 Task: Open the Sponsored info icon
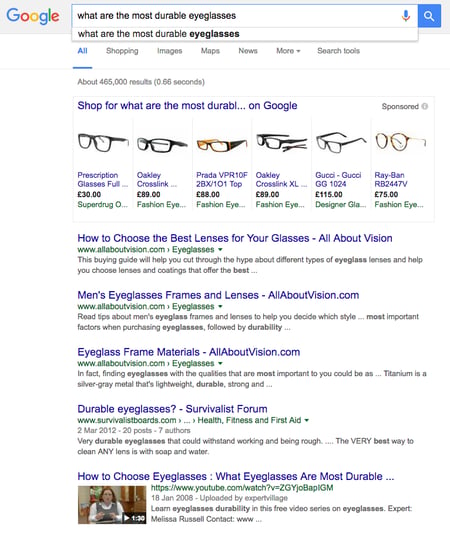pyautogui.click(x=425, y=106)
